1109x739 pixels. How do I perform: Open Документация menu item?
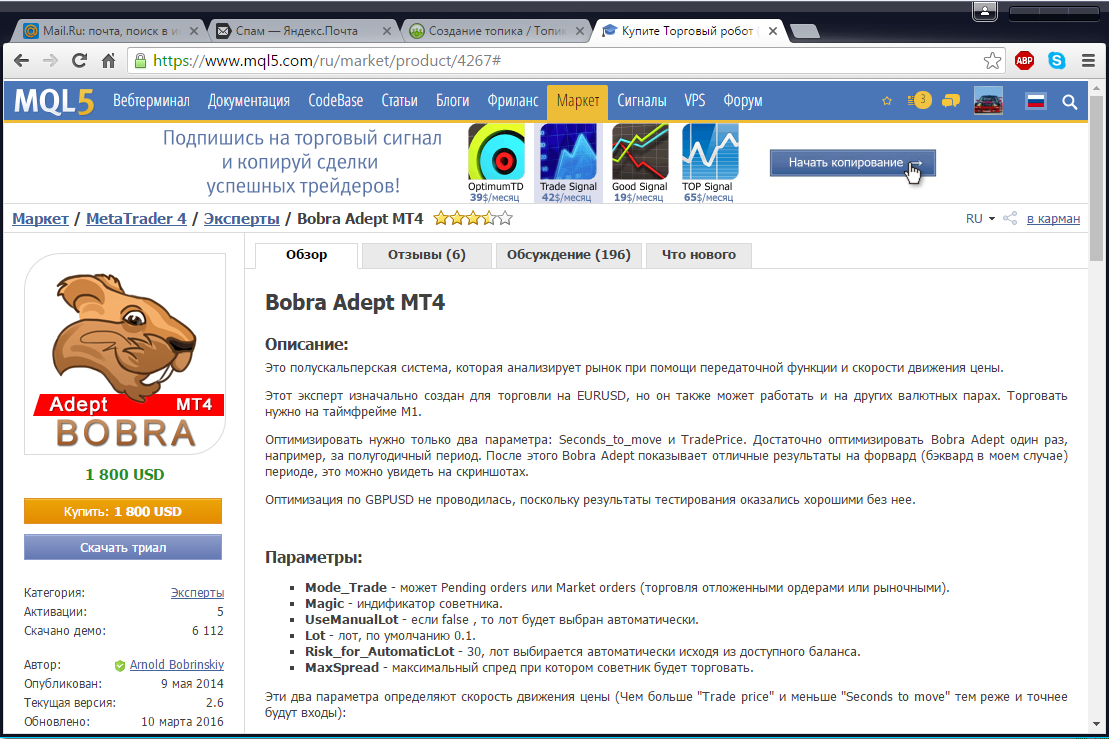tap(249, 101)
